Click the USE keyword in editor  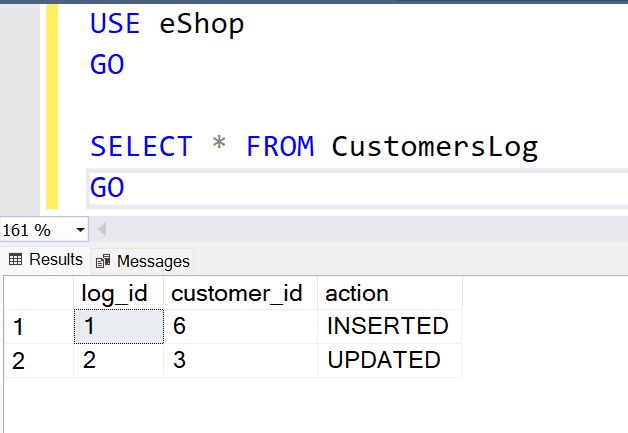coord(115,23)
